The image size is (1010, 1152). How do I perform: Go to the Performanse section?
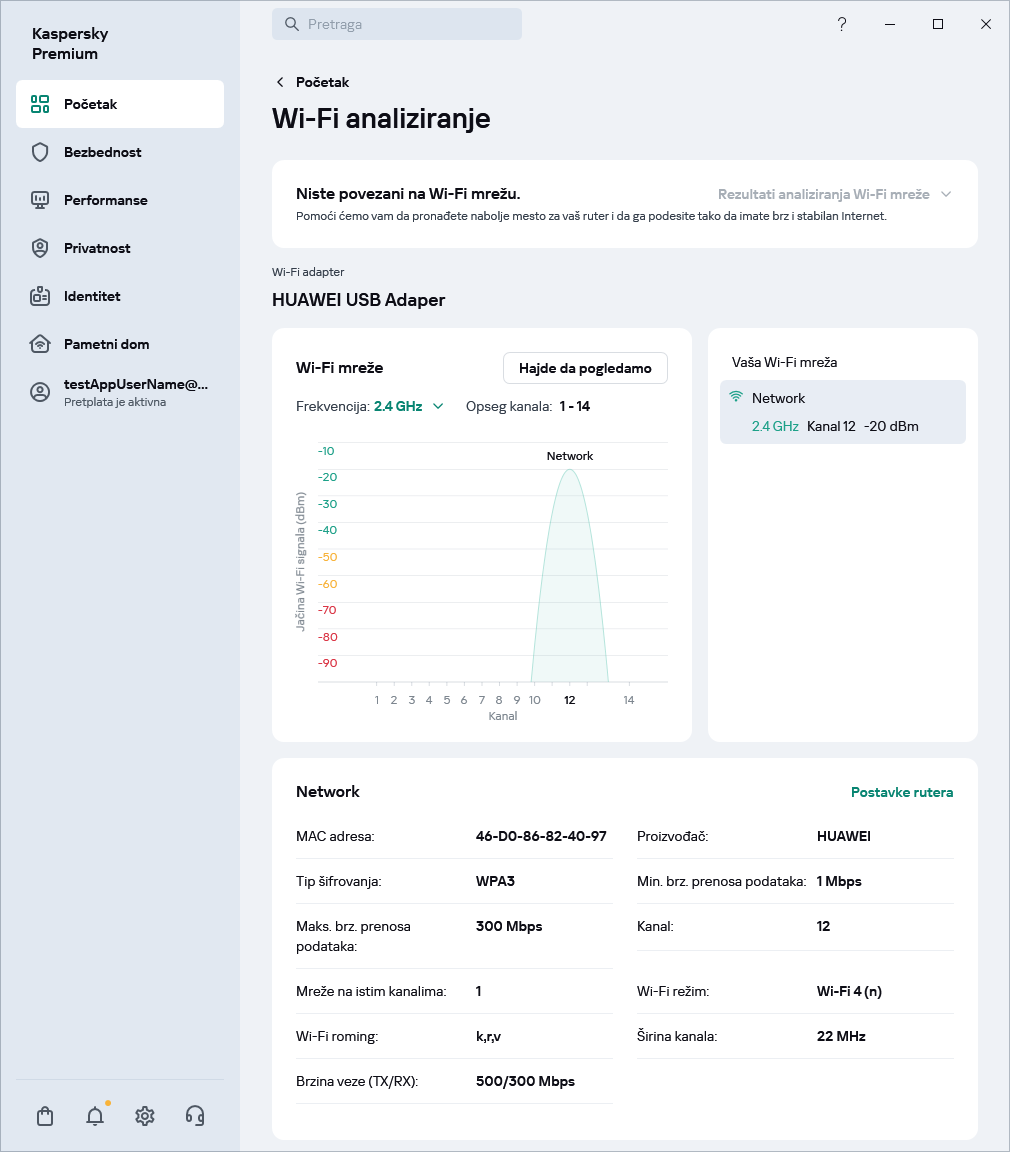pos(105,200)
